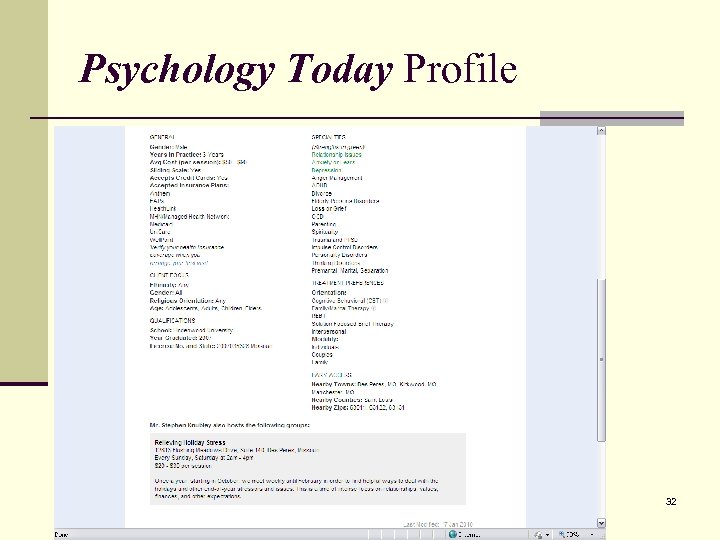Click 'Every Sunday, Saturday' schedule line
720x540 pixels.
204,458
